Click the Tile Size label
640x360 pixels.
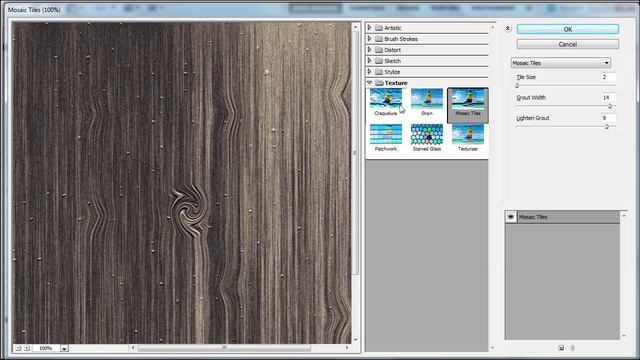click(526, 77)
